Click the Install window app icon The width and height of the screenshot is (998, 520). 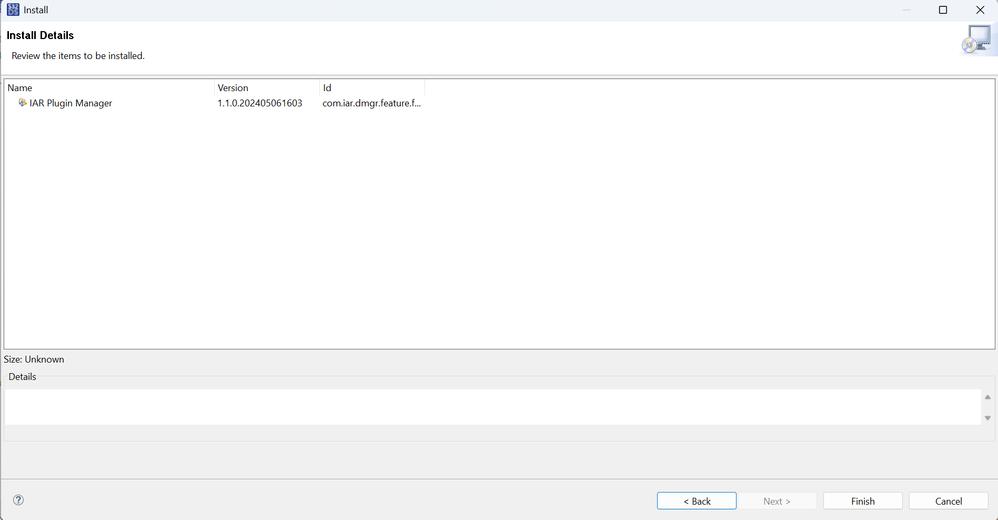pyautogui.click(x=13, y=10)
